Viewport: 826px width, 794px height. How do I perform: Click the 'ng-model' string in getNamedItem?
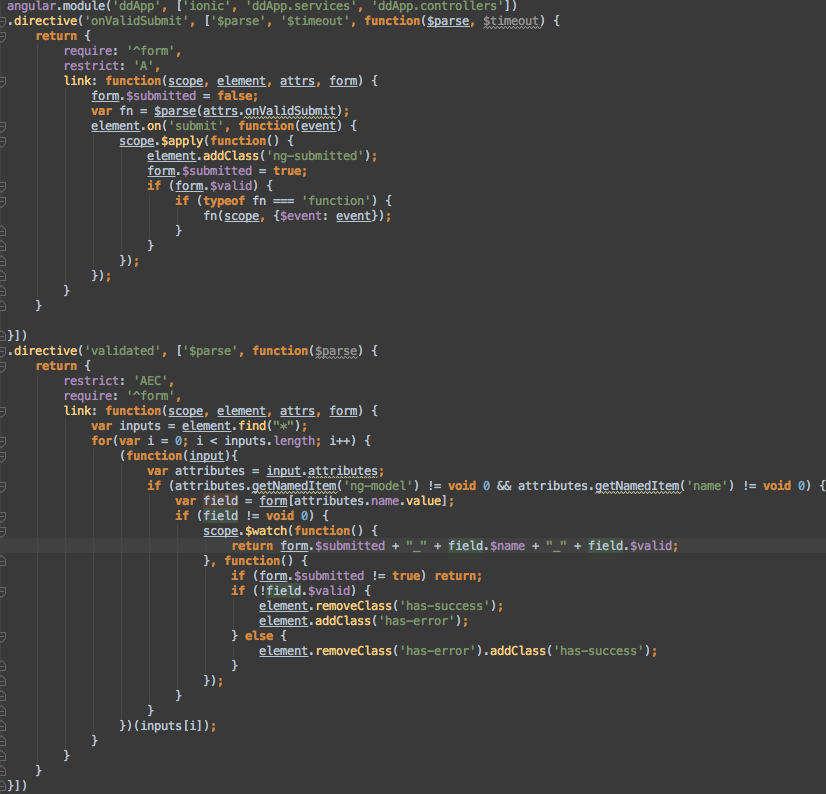tap(378, 486)
